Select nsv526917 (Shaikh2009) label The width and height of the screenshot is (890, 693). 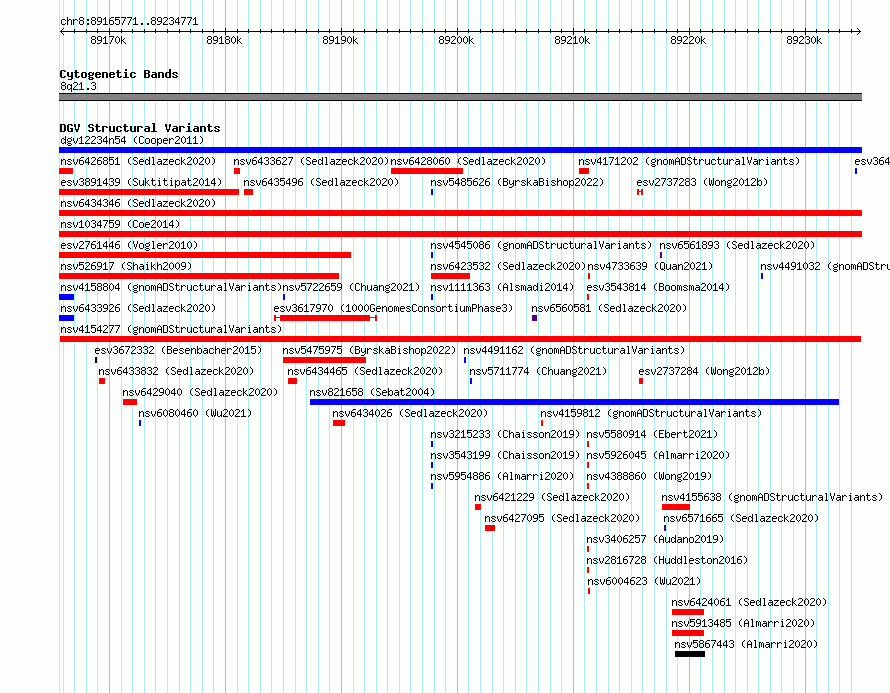[x=126, y=266]
